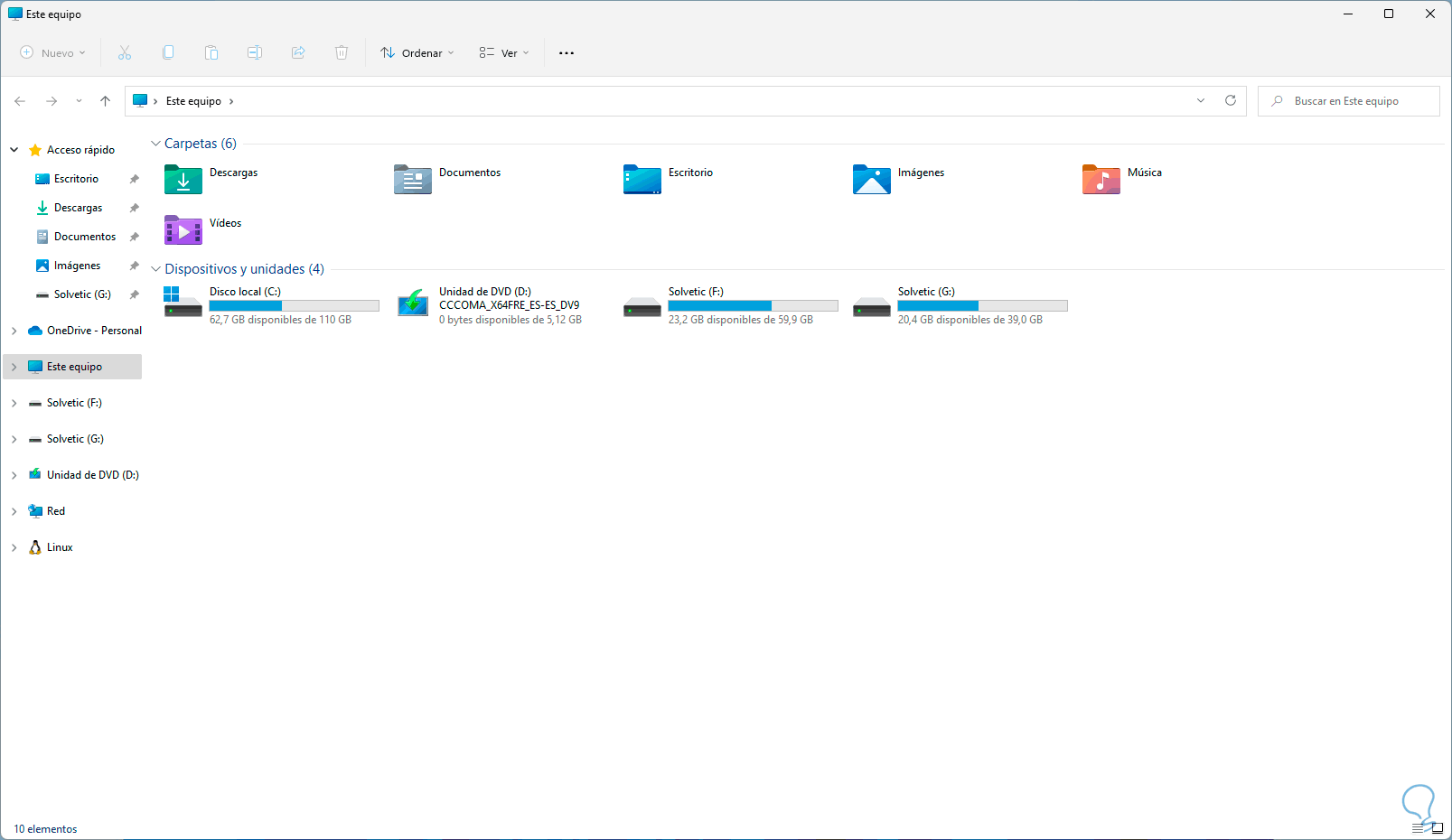Click the Paste icon in the toolbar
This screenshot has width=1452, height=840.
[x=211, y=52]
